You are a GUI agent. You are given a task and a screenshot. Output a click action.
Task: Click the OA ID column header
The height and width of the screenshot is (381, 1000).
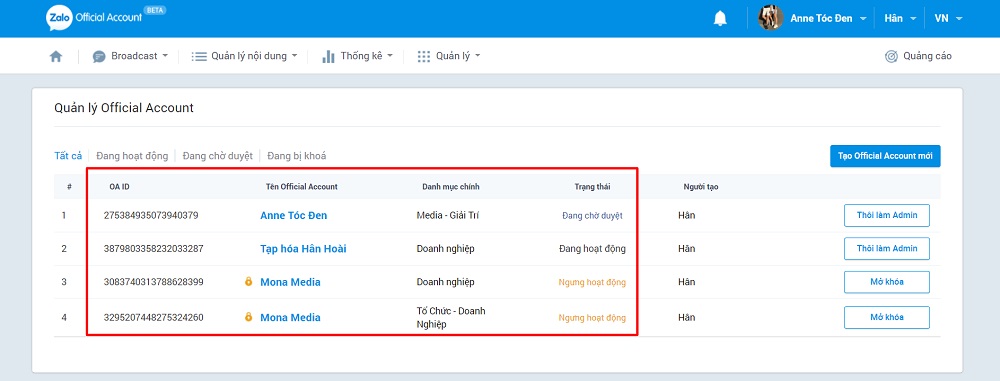pyautogui.click(x=120, y=186)
